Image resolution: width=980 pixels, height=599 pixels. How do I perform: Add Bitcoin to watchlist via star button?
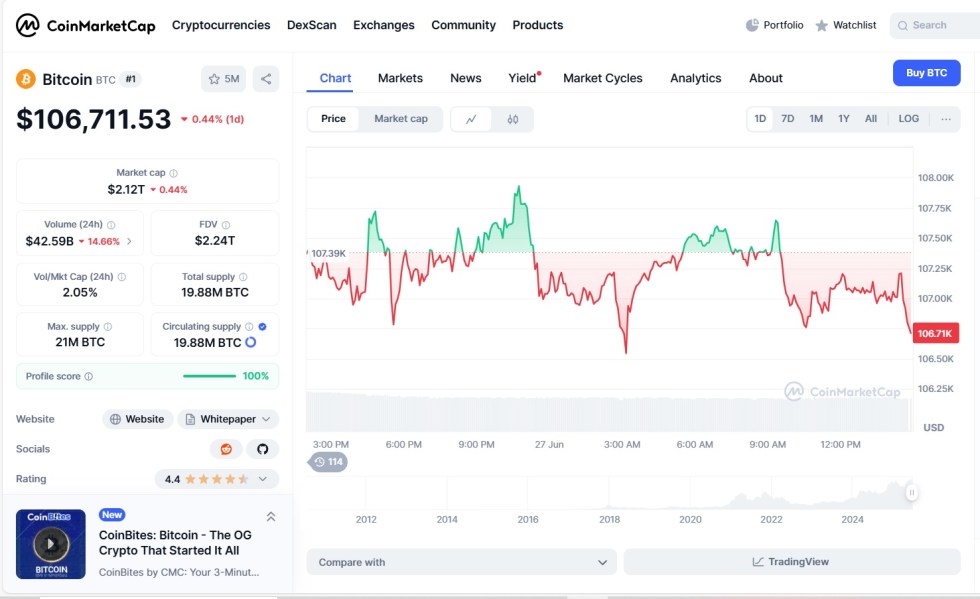tap(224, 79)
